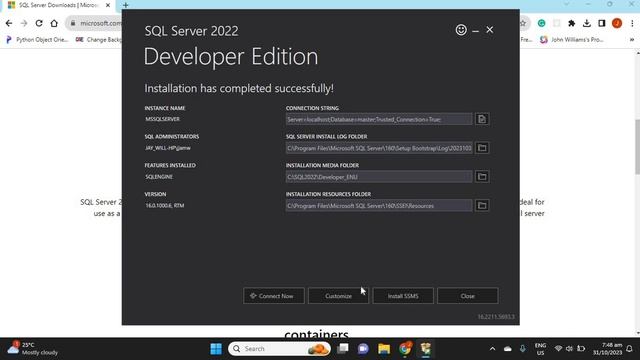Open File Explorer from taskbar

click(x=384, y=349)
